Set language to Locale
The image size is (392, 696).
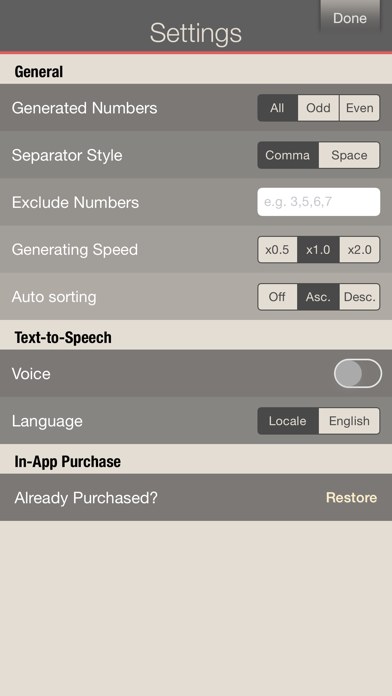[288, 421]
